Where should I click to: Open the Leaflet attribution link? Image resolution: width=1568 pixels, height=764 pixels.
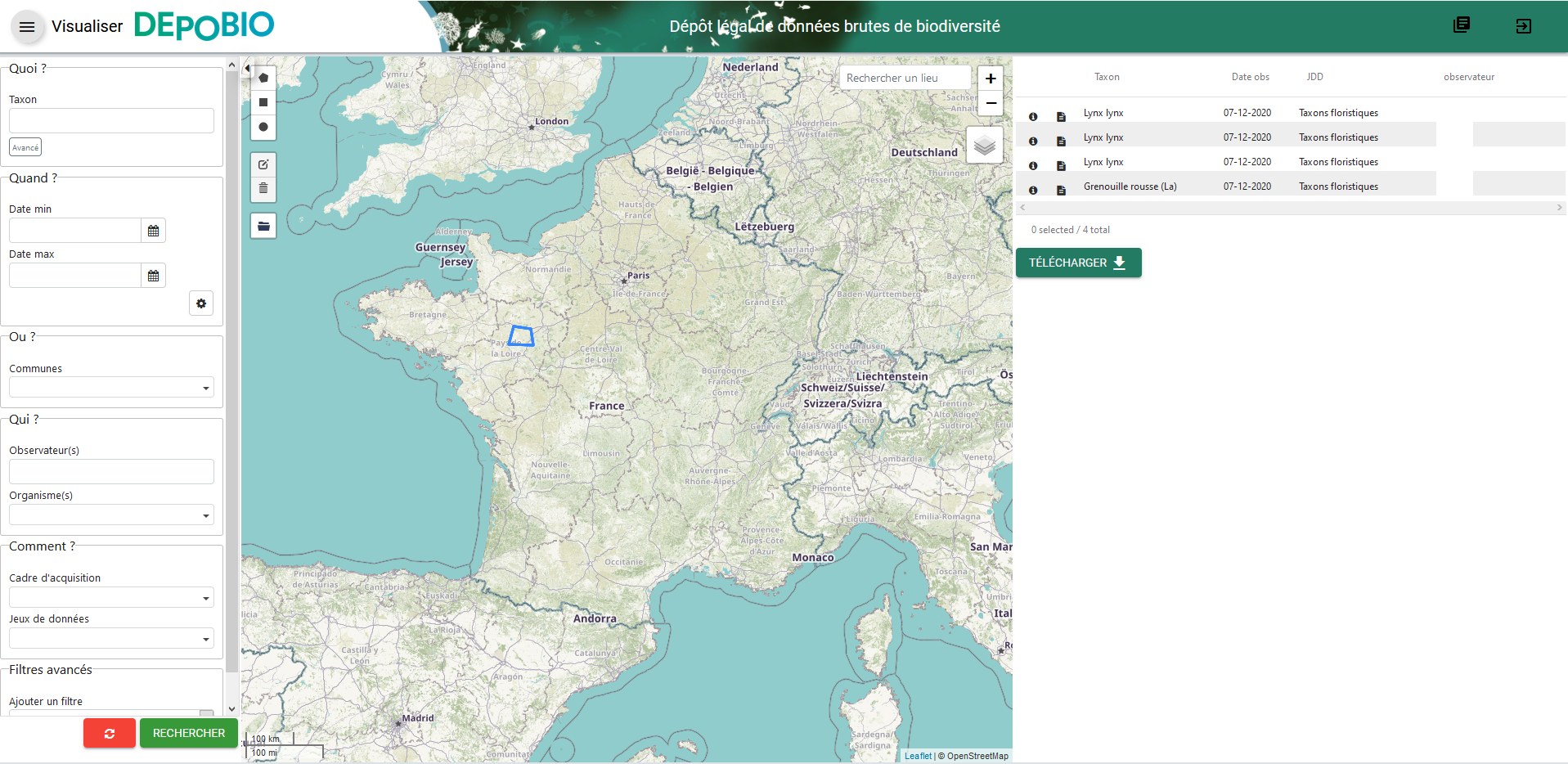pyautogui.click(x=918, y=756)
